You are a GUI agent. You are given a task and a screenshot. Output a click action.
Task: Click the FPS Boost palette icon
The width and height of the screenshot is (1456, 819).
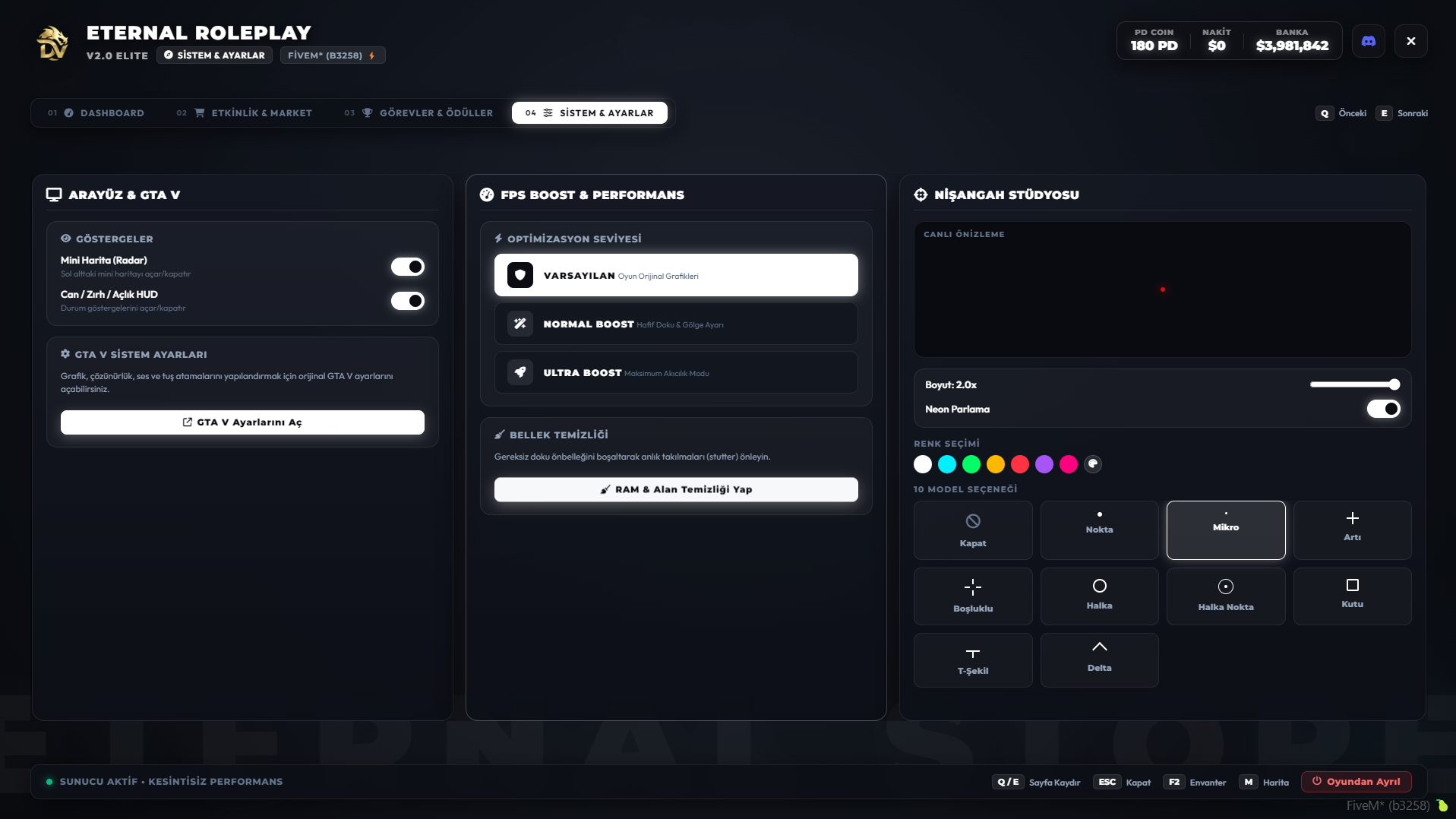coord(487,194)
